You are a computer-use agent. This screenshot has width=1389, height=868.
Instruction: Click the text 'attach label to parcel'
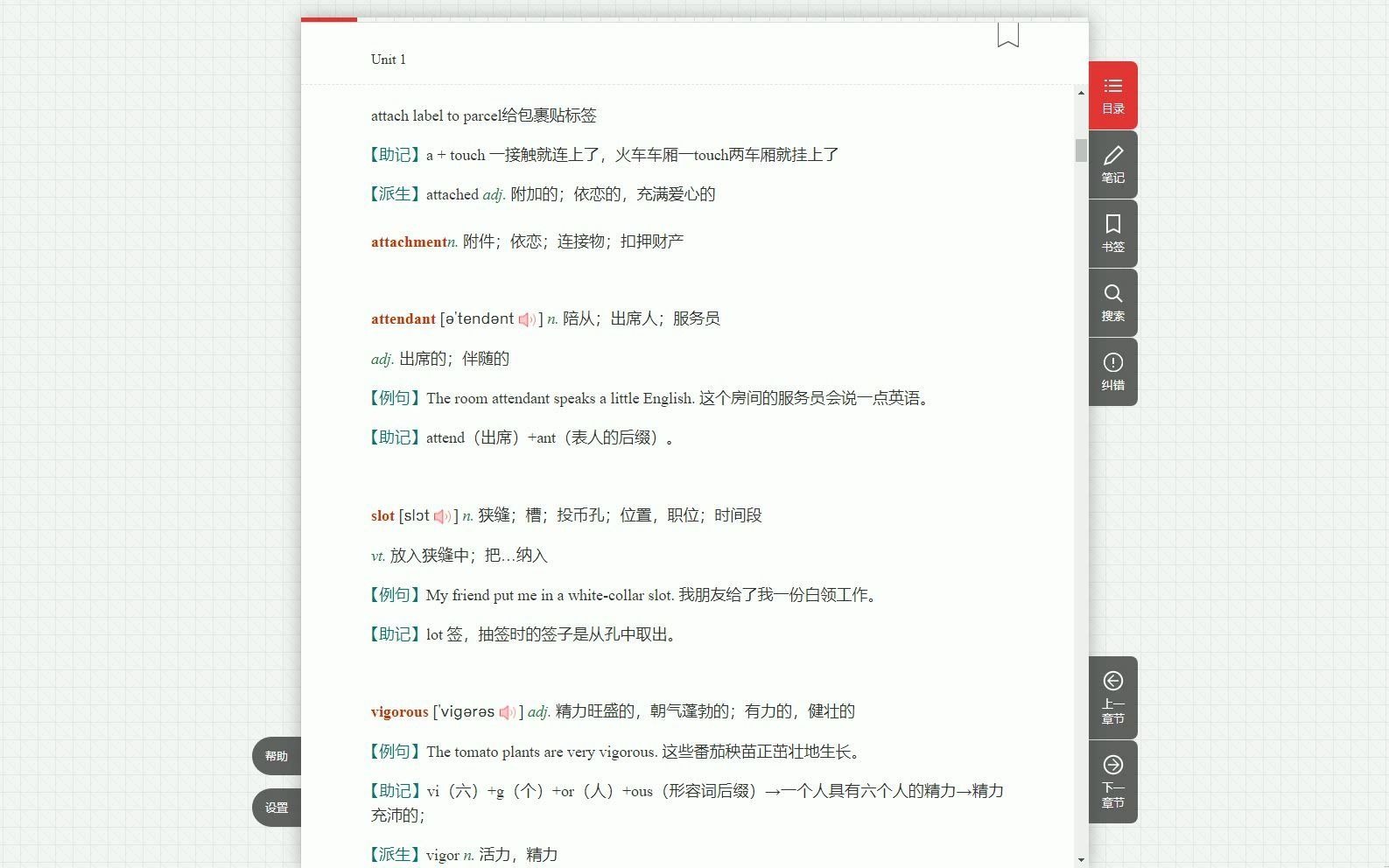coord(436,115)
